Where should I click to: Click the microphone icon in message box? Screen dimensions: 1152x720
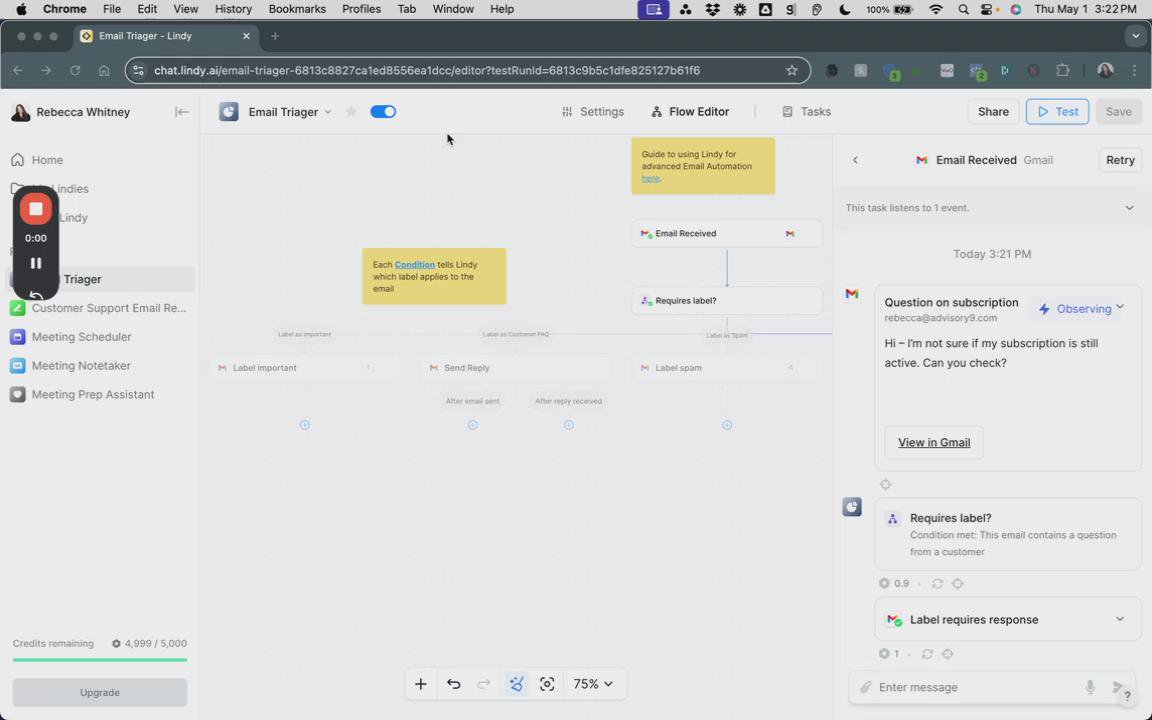(1090, 687)
